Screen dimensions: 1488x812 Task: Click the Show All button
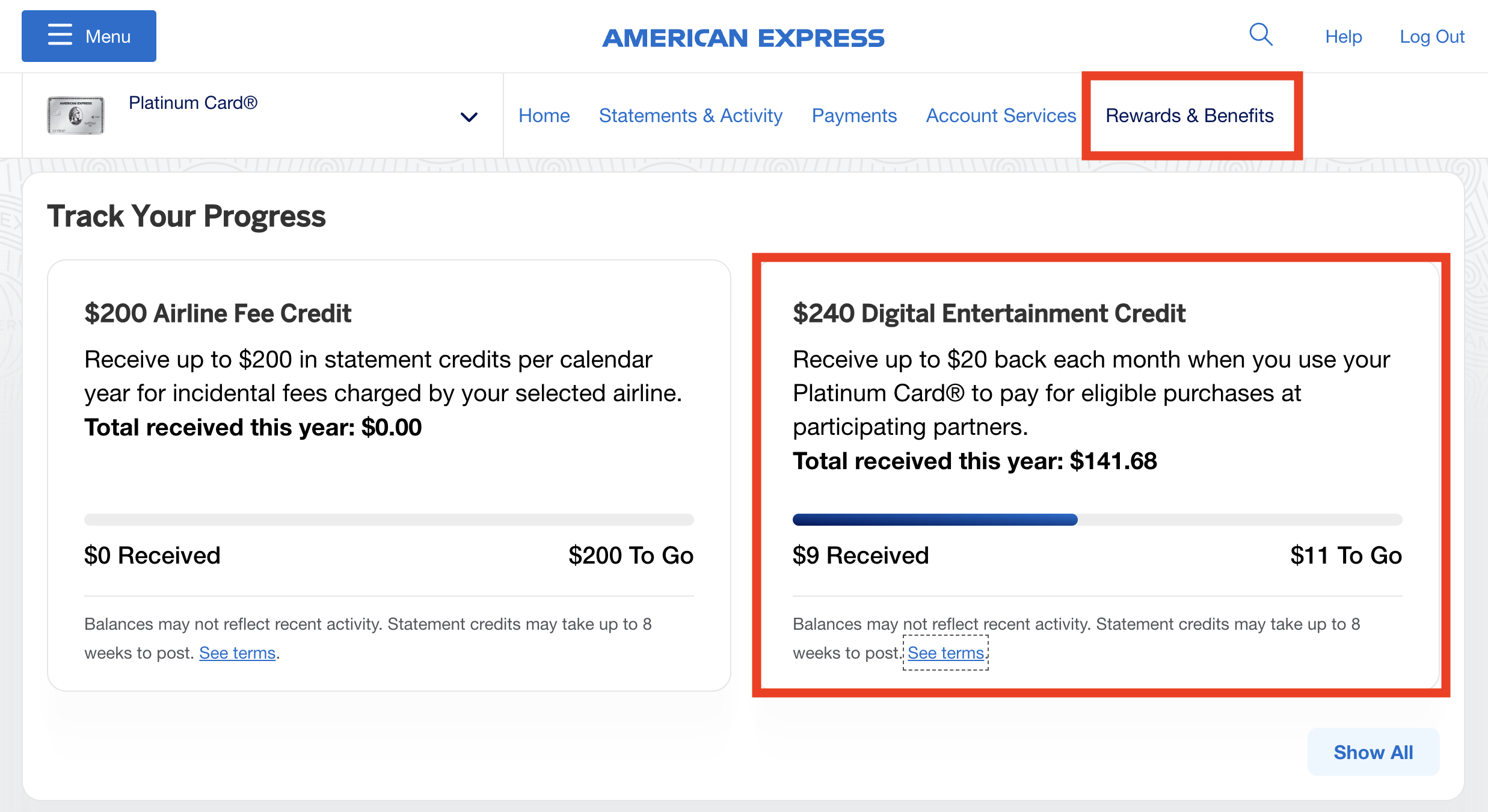(x=1373, y=752)
